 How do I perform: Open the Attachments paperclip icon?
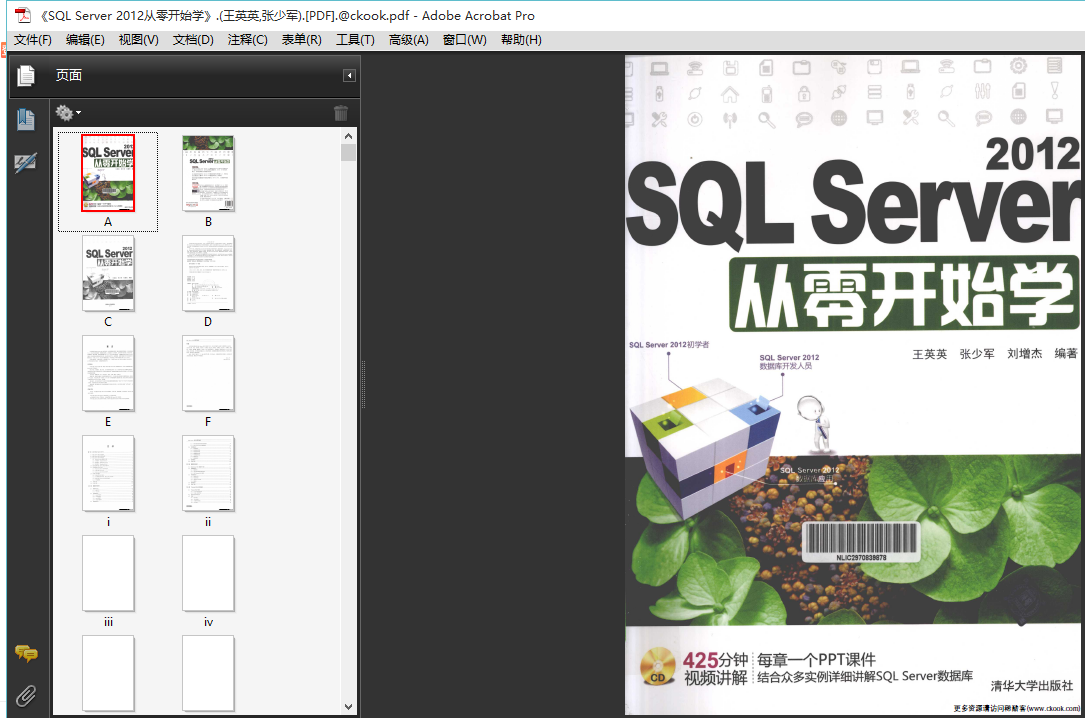(x=26, y=695)
